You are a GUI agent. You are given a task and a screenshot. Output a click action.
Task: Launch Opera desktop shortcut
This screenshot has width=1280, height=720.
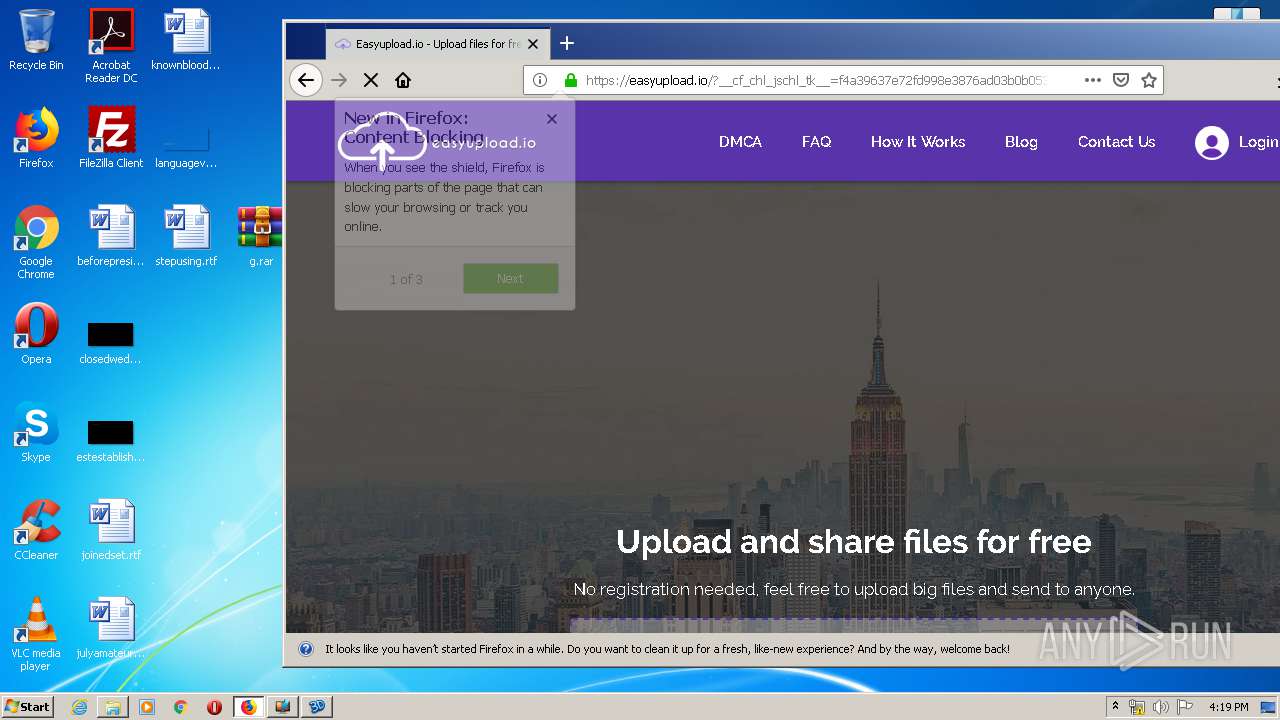(x=36, y=334)
